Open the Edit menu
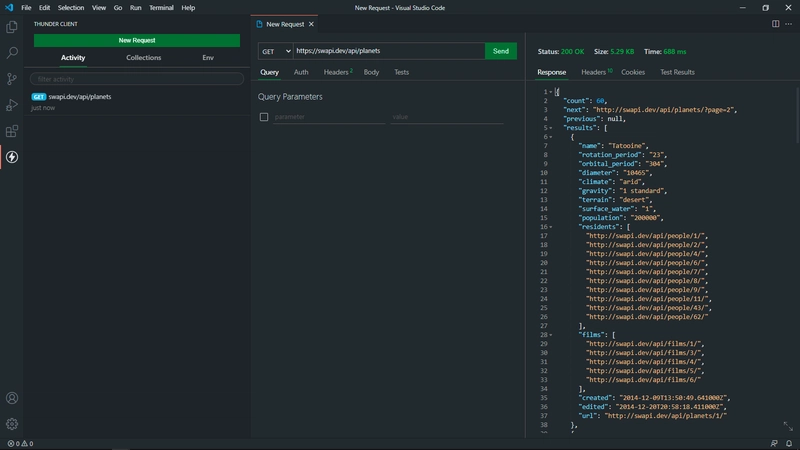The height and width of the screenshot is (450, 800). [44, 8]
